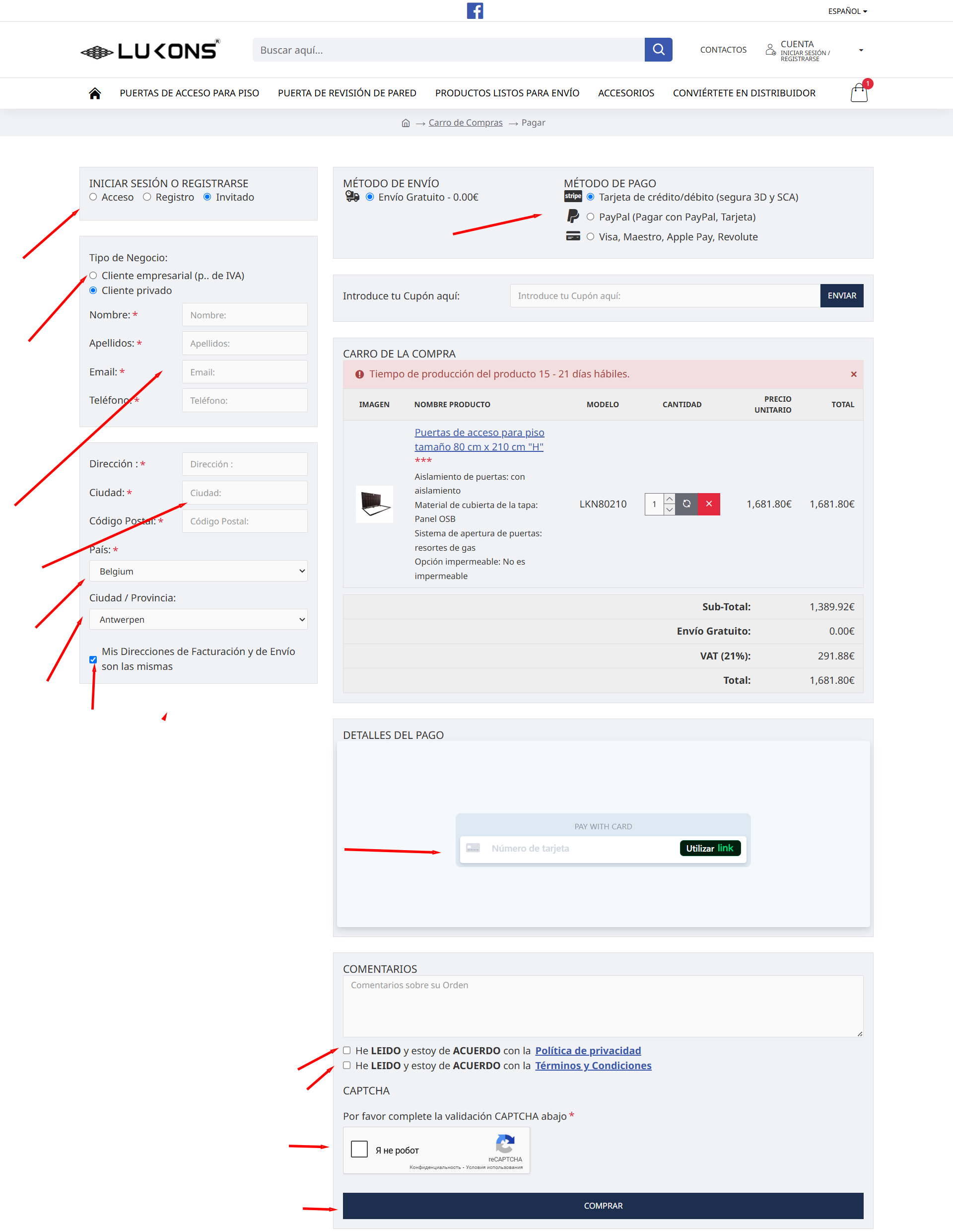
Task: Go to home via house icon in navbar
Action: pyautogui.click(x=95, y=93)
